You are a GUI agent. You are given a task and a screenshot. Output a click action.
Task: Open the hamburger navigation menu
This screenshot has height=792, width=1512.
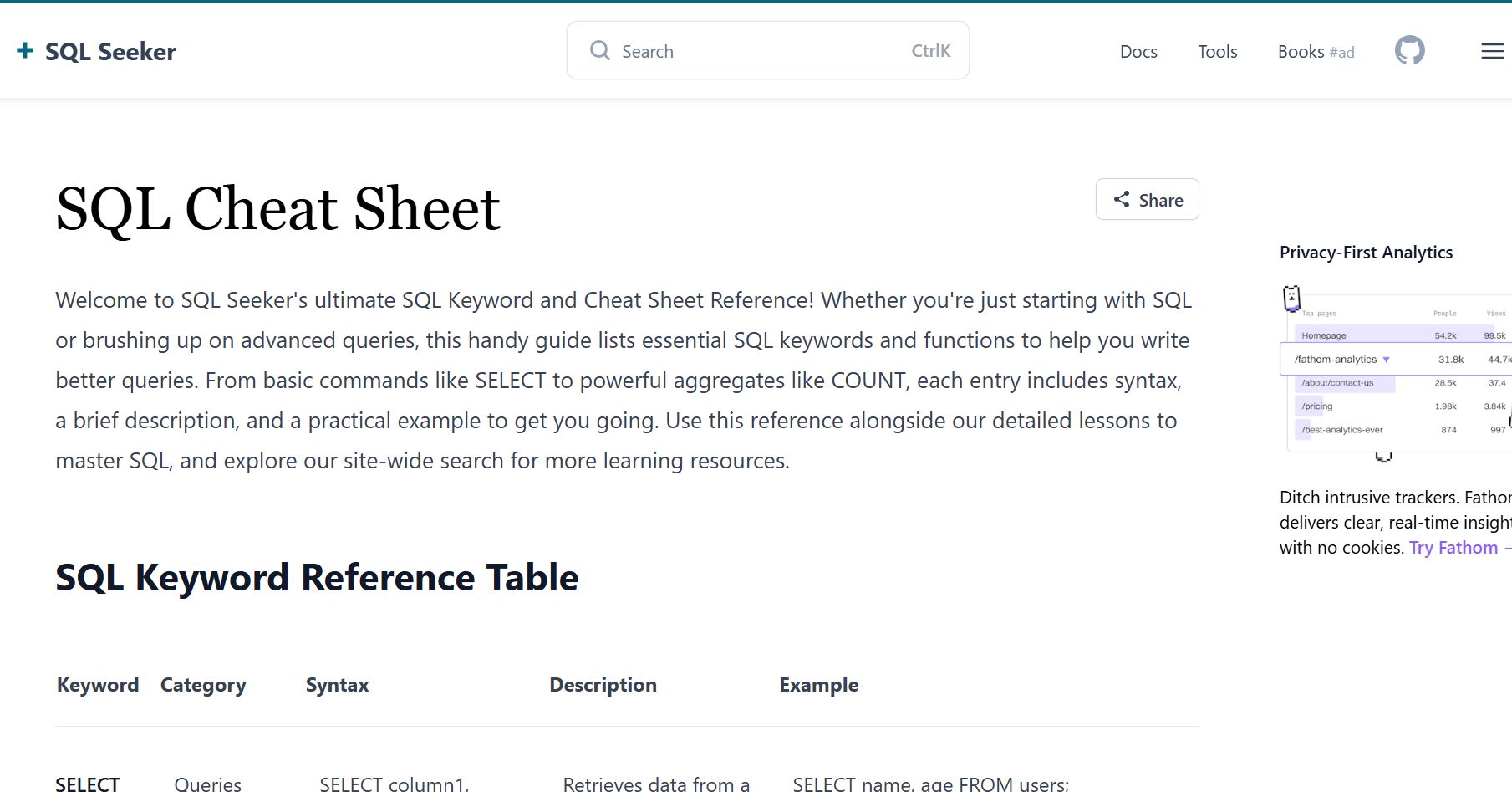[1491, 51]
